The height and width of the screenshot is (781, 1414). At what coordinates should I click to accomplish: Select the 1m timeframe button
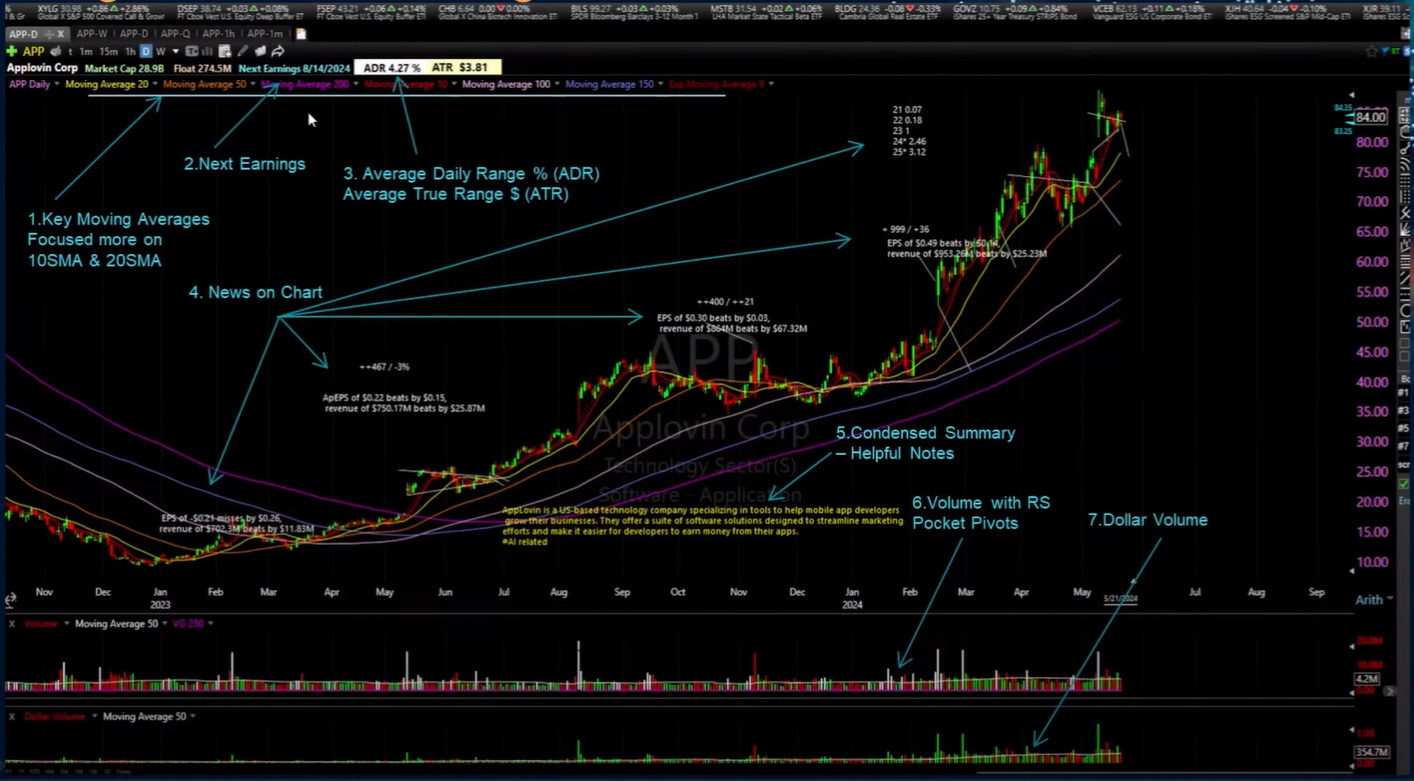tap(86, 52)
